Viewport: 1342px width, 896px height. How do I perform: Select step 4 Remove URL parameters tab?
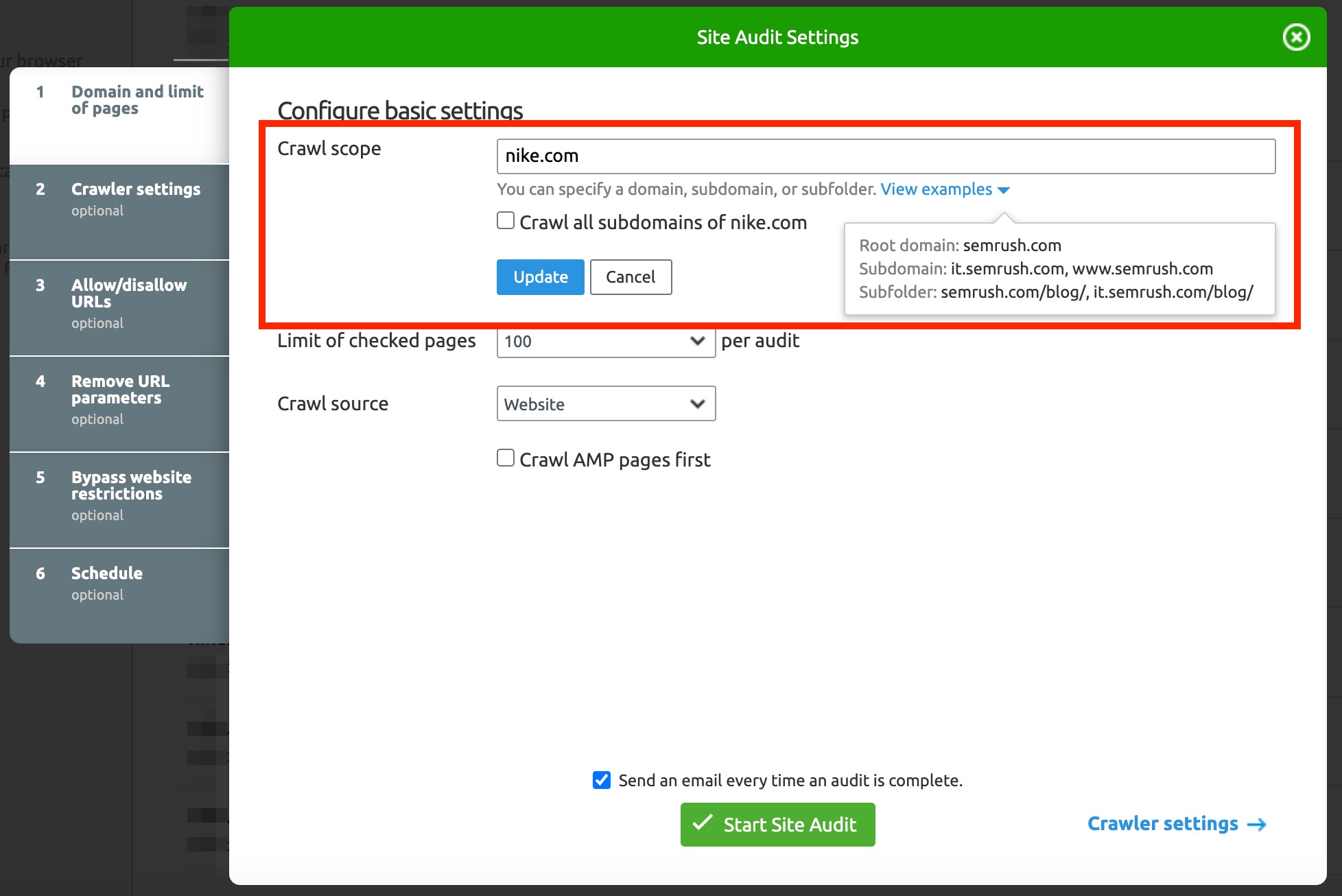point(119,404)
